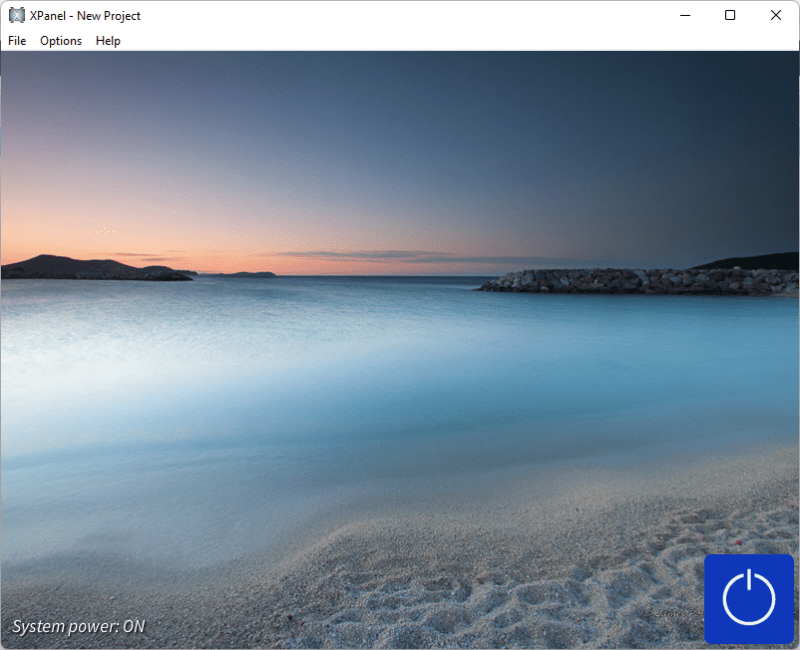Viewport: 800px width, 650px height.
Task: Click the empty middle of the title bar
Action: pos(400,15)
